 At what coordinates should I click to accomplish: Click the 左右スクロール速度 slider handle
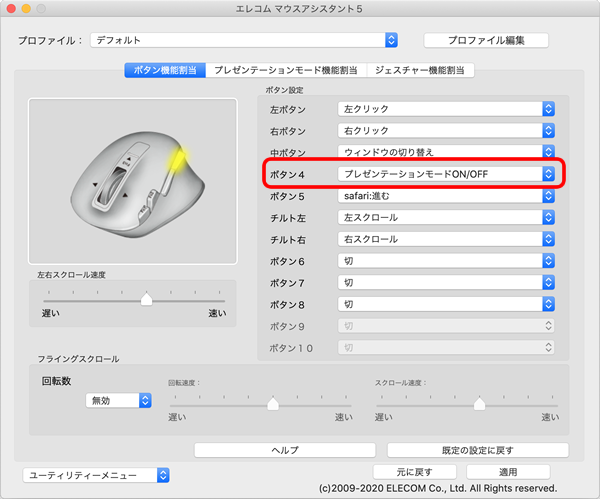146,299
